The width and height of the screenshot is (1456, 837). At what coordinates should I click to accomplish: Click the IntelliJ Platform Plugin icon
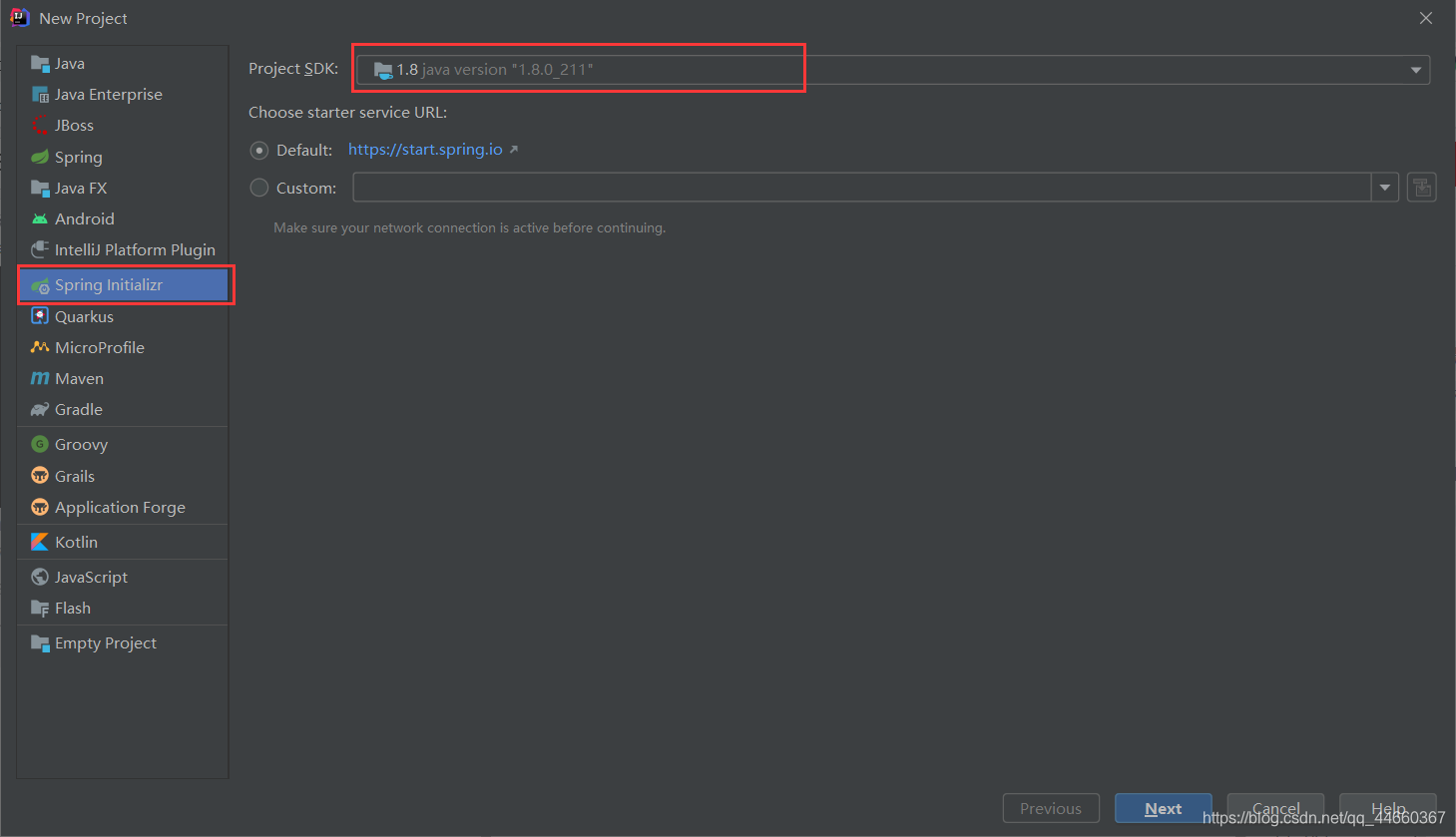[40, 249]
